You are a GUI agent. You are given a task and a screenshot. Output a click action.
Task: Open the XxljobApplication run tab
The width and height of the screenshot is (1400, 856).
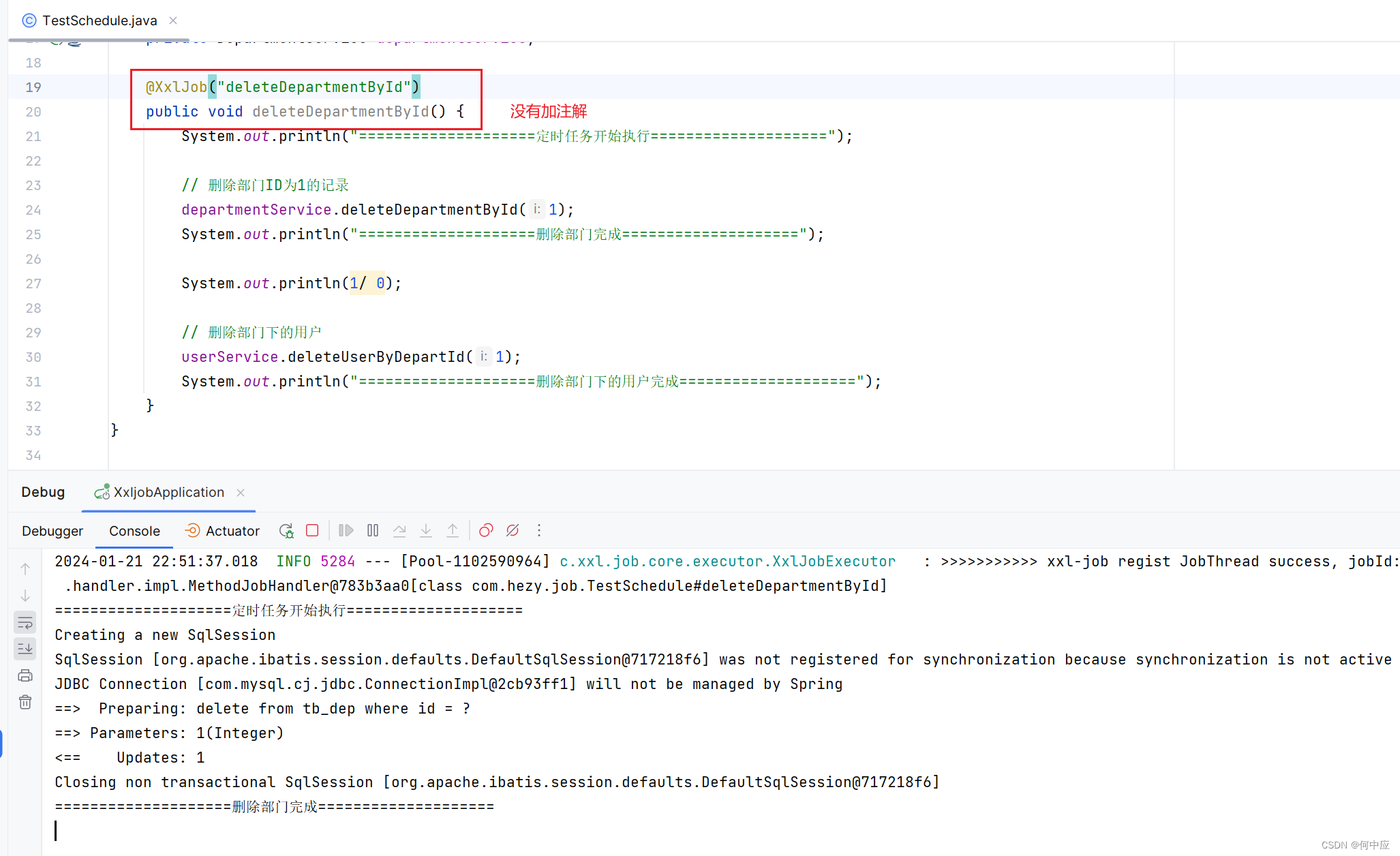coord(168,492)
